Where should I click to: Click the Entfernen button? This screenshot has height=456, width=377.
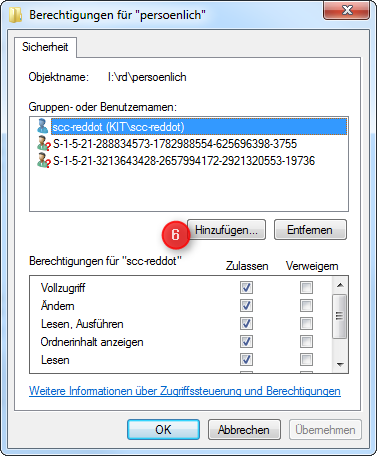(310, 230)
